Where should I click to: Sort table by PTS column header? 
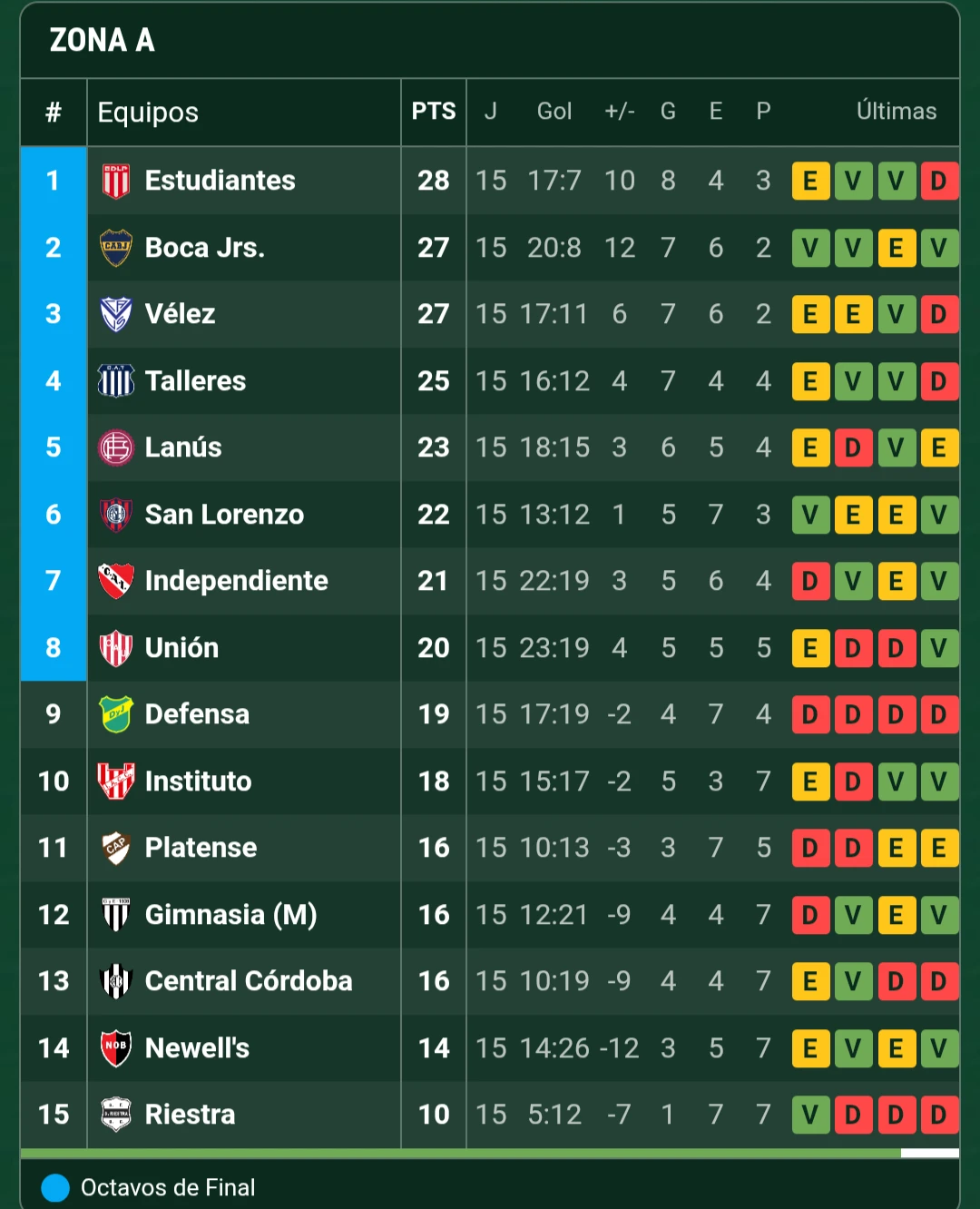434,112
